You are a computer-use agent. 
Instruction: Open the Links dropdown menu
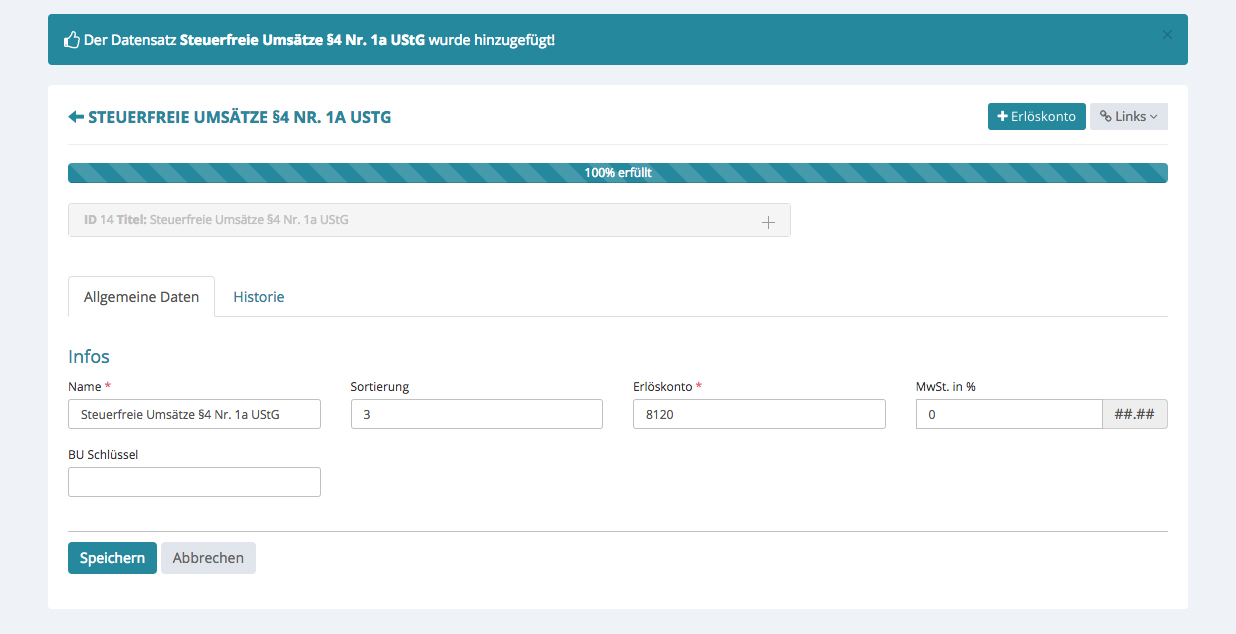(1128, 117)
